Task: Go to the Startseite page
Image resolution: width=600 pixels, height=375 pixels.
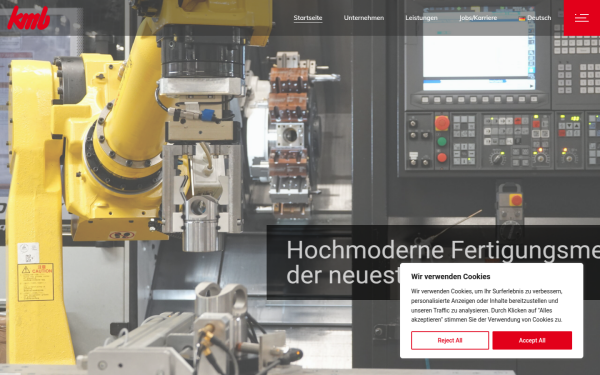Action: 308,18
